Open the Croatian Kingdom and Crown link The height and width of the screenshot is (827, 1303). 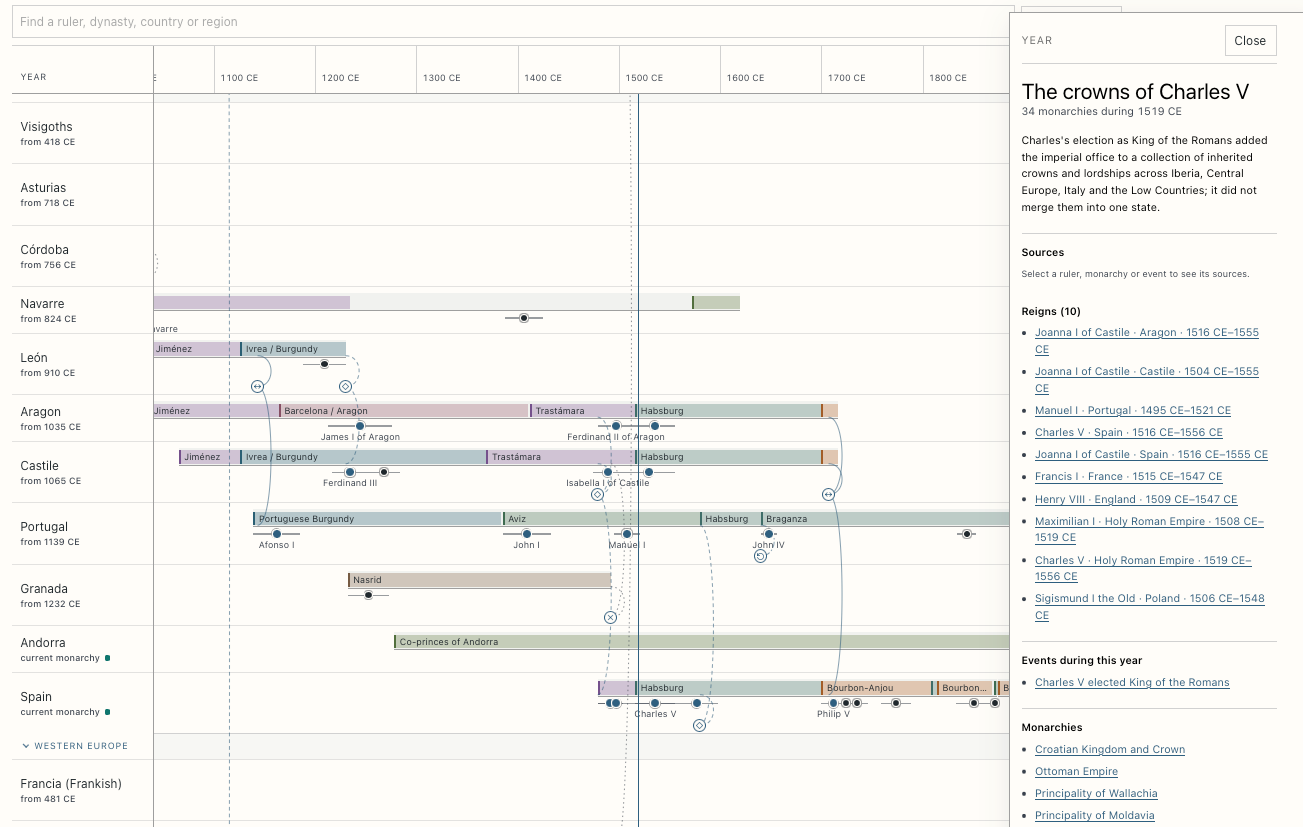pos(1110,749)
